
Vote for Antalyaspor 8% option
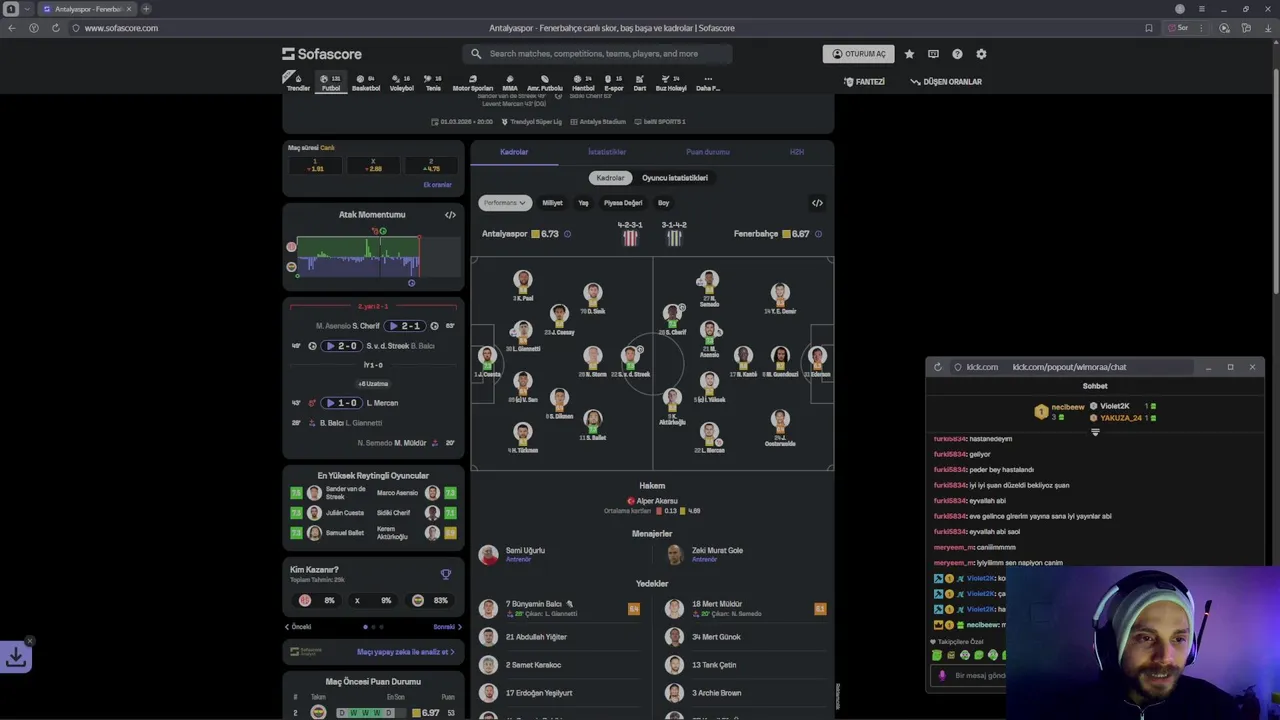[318, 600]
